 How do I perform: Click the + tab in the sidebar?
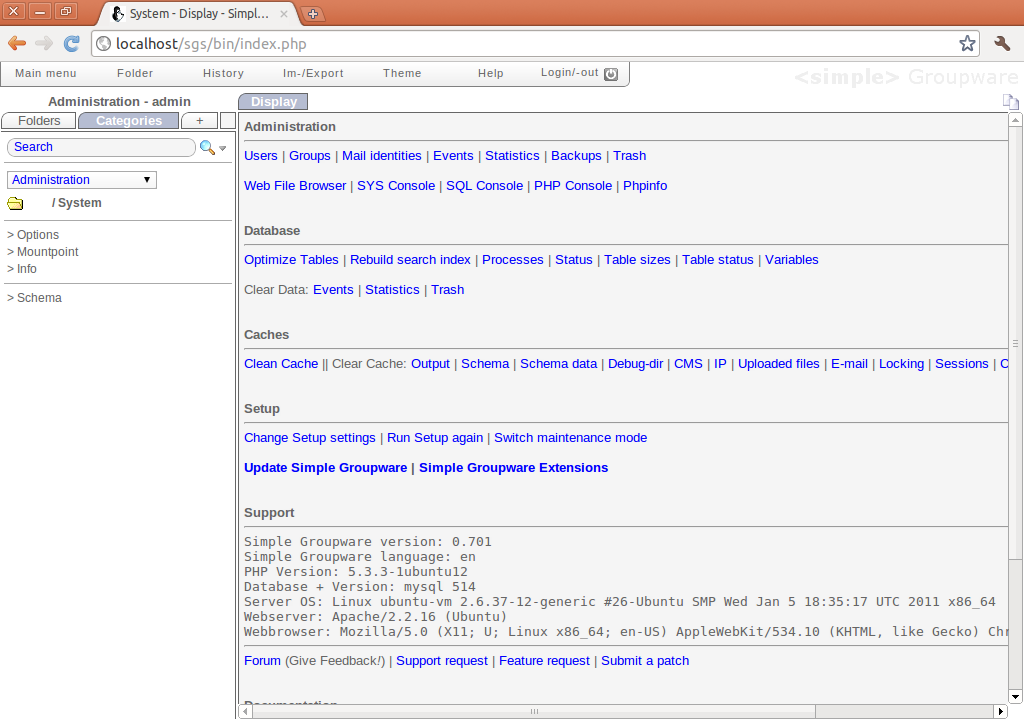tap(200, 121)
